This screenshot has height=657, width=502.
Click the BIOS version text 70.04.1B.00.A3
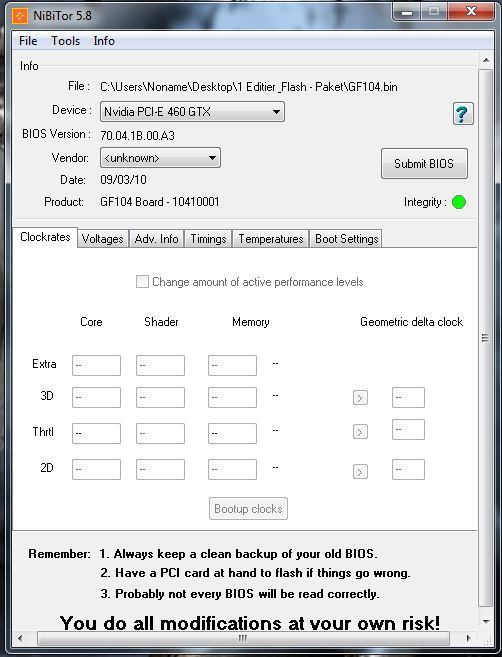tap(137, 136)
